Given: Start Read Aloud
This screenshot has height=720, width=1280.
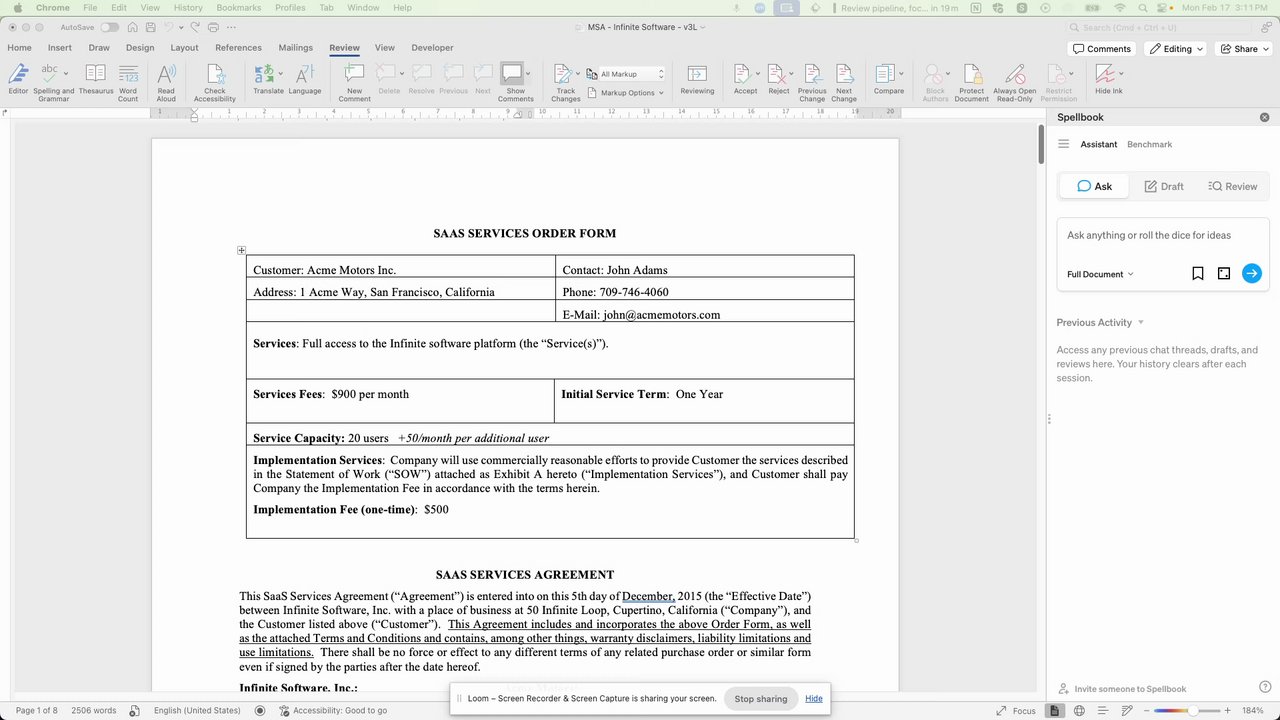Looking at the screenshot, I should coord(166,82).
